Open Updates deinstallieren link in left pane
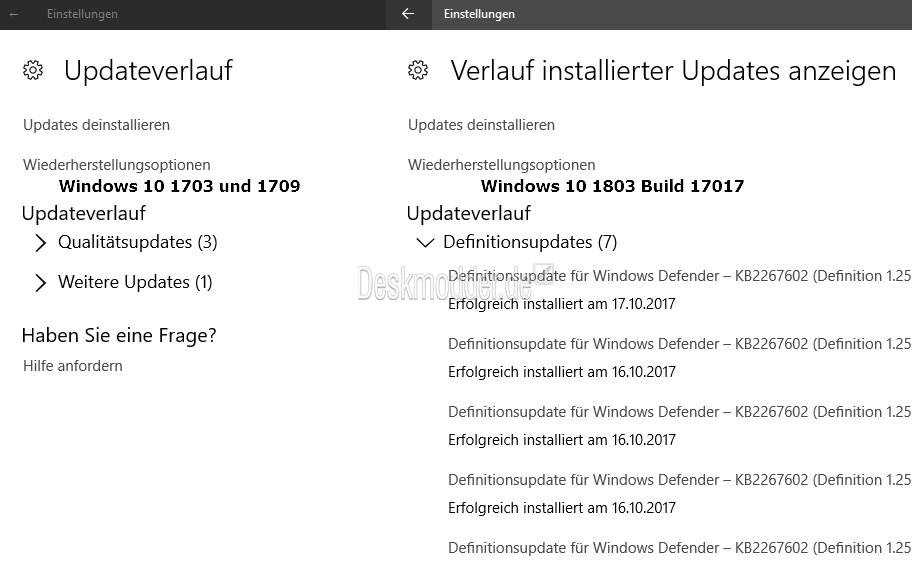The image size is (912, 563). [x=97, y=125]
